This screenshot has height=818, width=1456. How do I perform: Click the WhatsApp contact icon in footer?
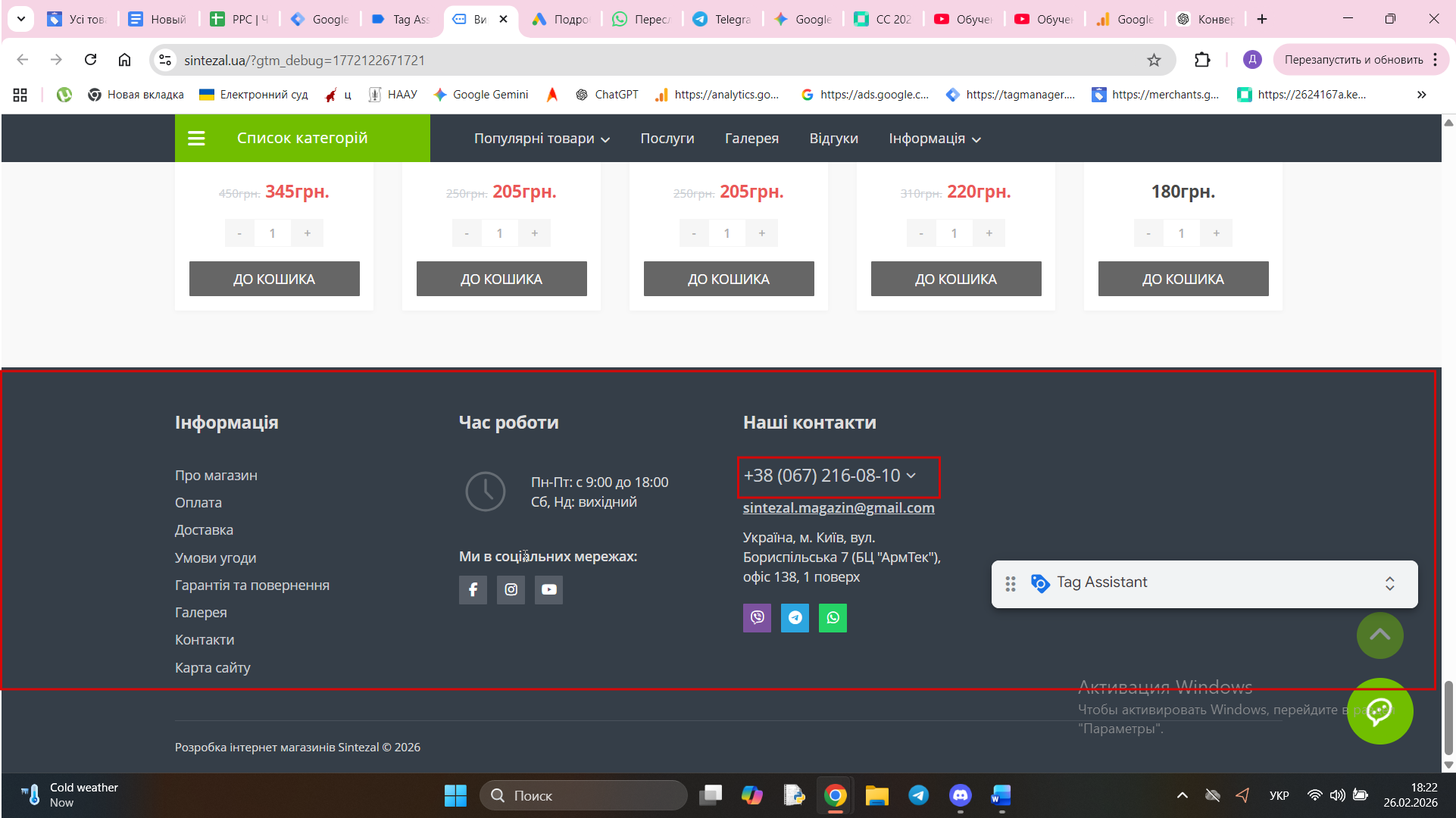click(x=833, y=617)
